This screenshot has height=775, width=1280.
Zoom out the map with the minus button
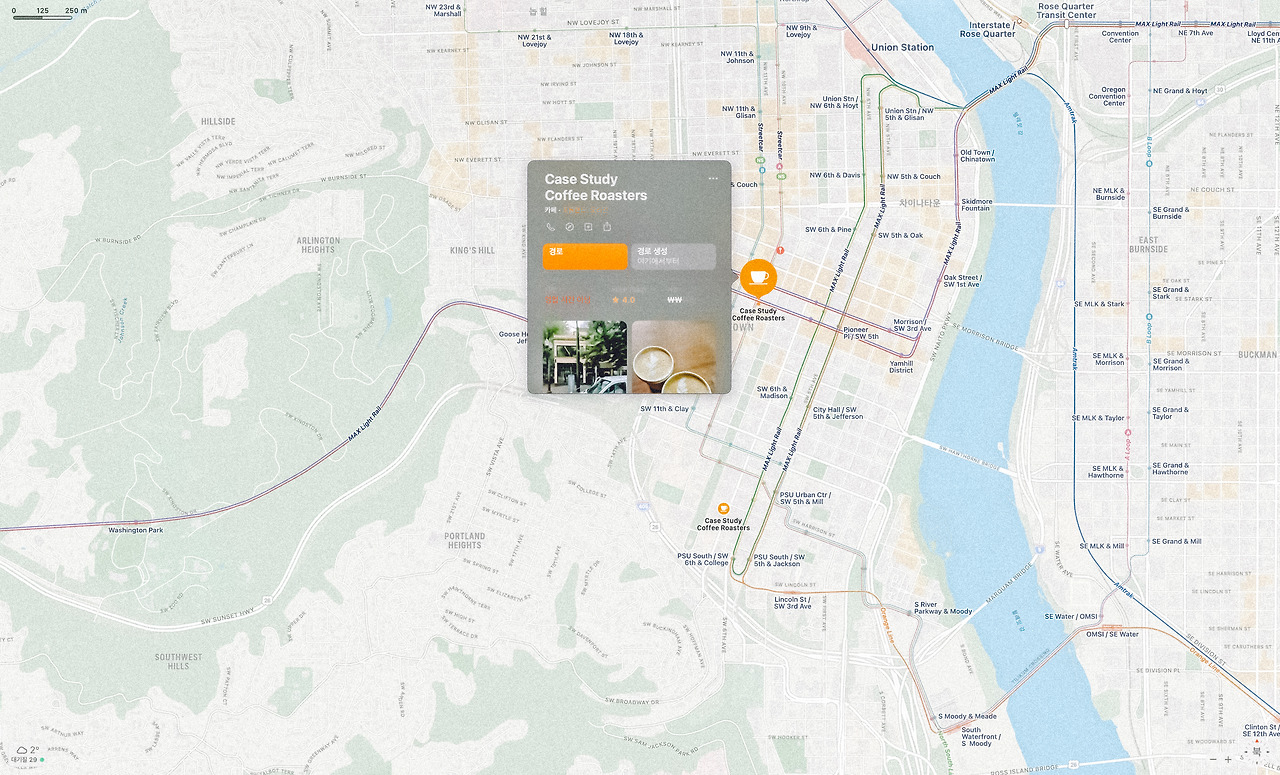pyautogui.click(x=1213, y=760)
